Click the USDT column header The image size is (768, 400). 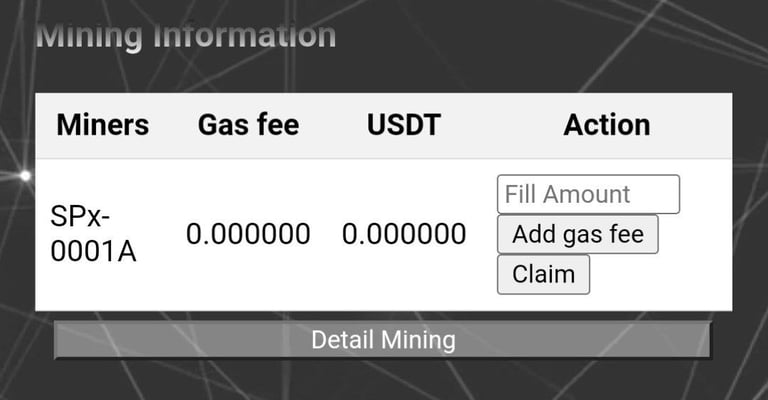tap(403, 125)
